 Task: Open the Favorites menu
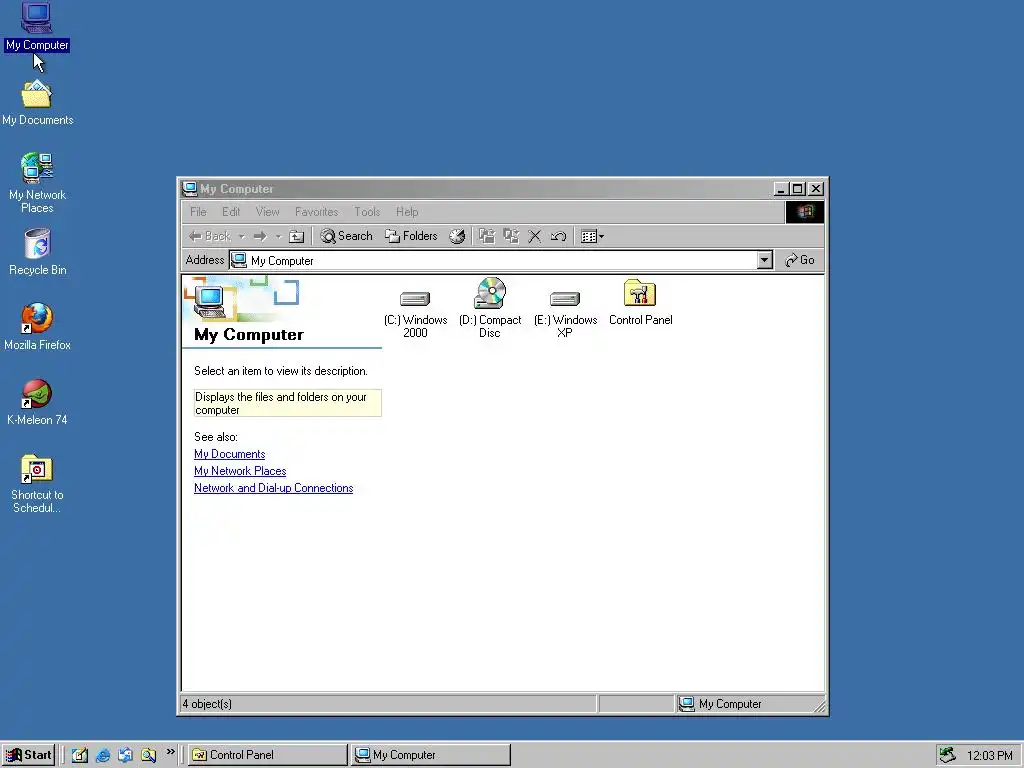(x=316, y=212)
